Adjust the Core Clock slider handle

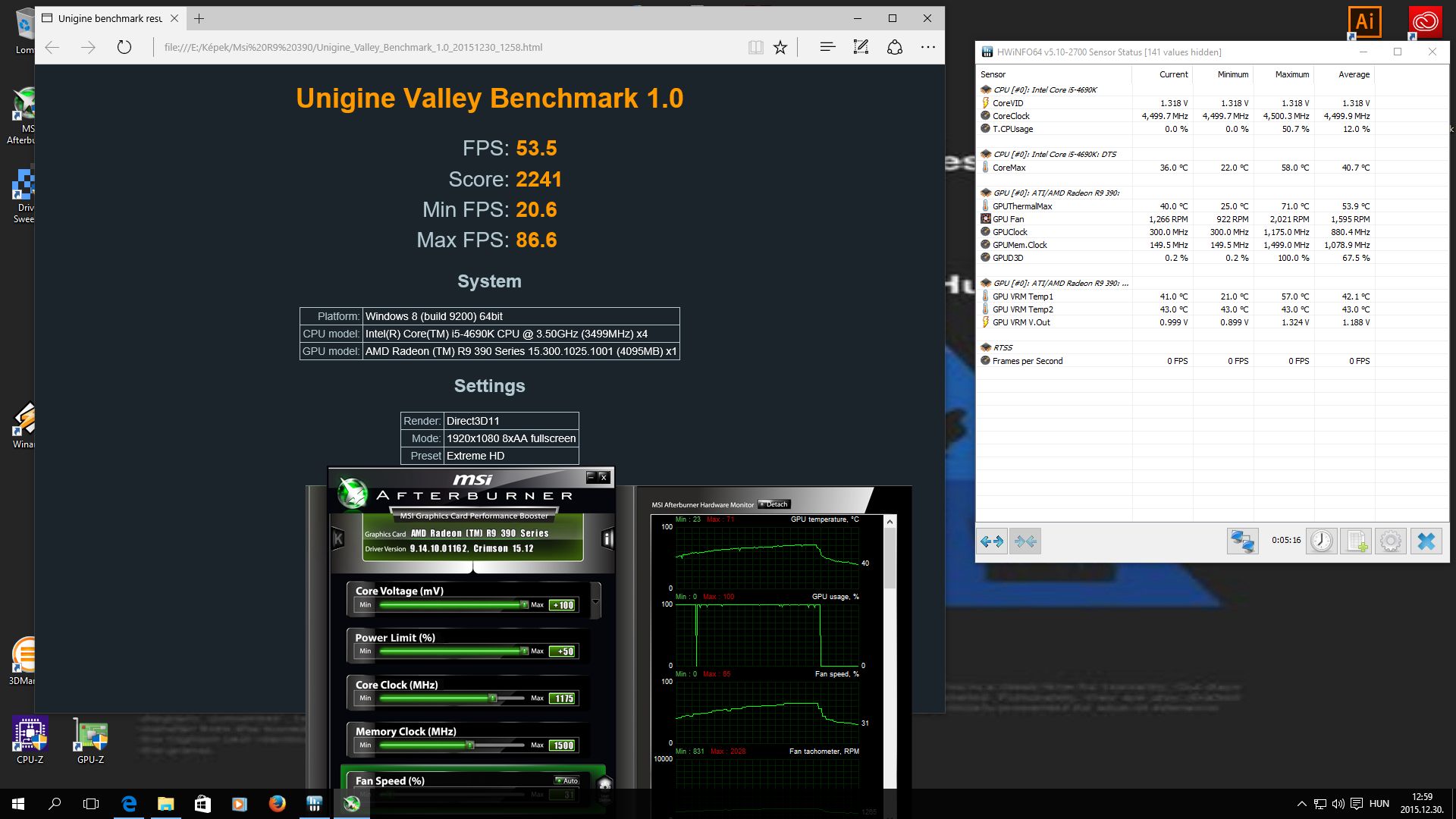[493, 698]
